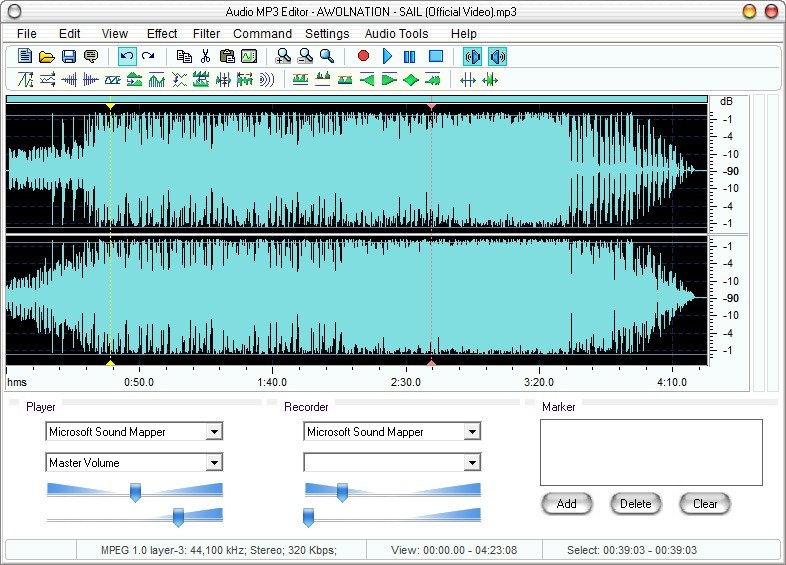Click the rising bars envelope effect icon
Screen dimensions: 786x565
(156, 80)
